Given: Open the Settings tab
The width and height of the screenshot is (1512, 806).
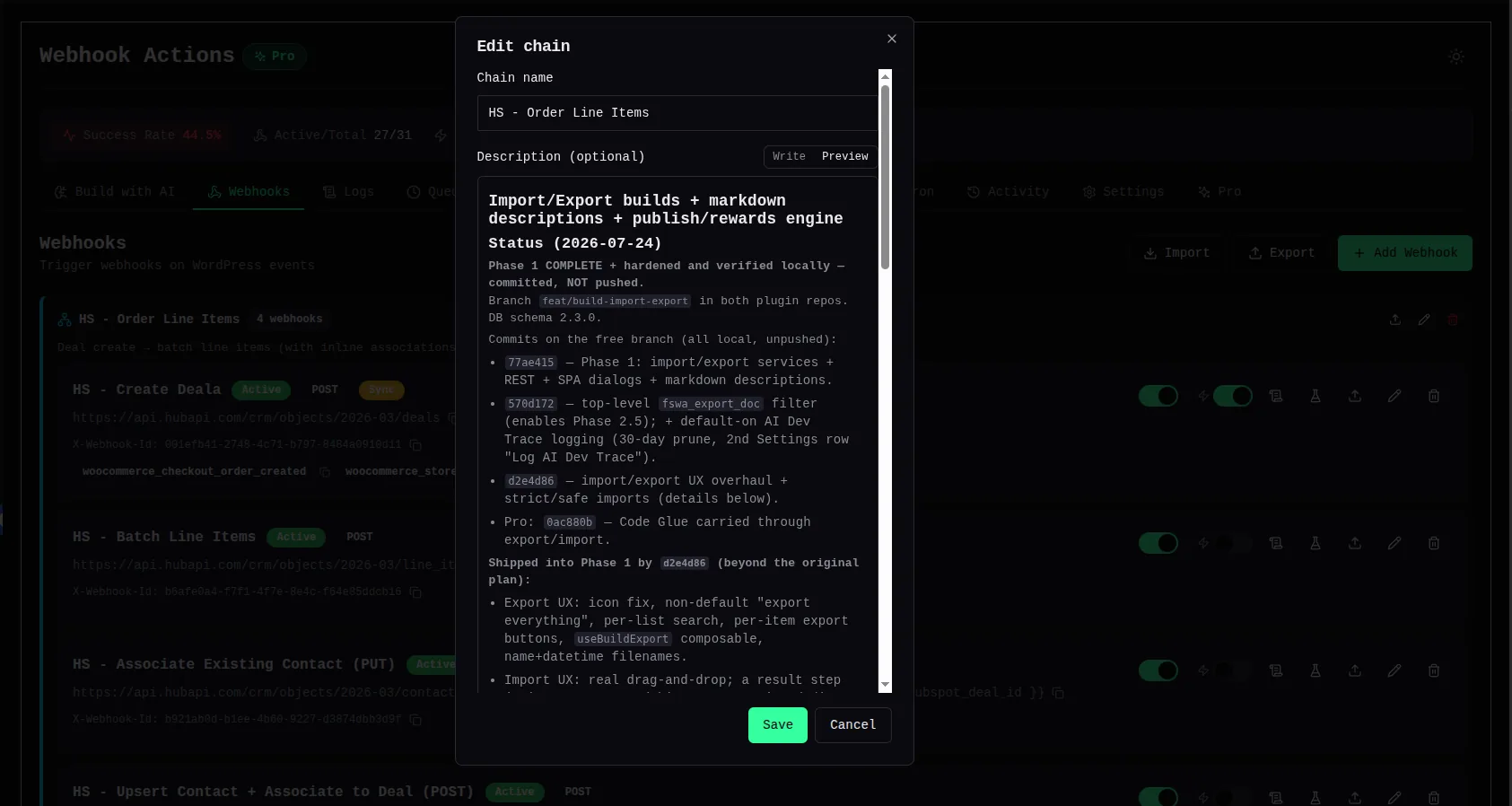Looking at the screenshot, I should click(x=1123, y=192).
